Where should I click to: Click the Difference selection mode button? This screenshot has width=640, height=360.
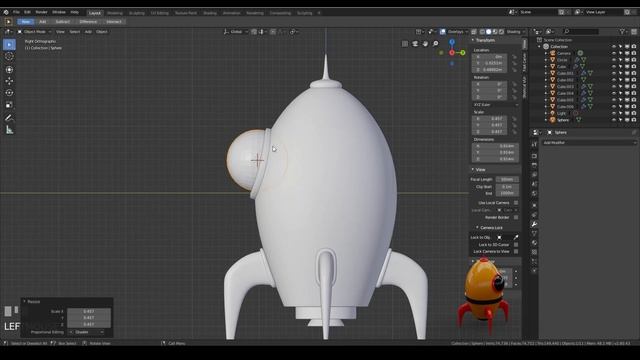pos(88,22)
